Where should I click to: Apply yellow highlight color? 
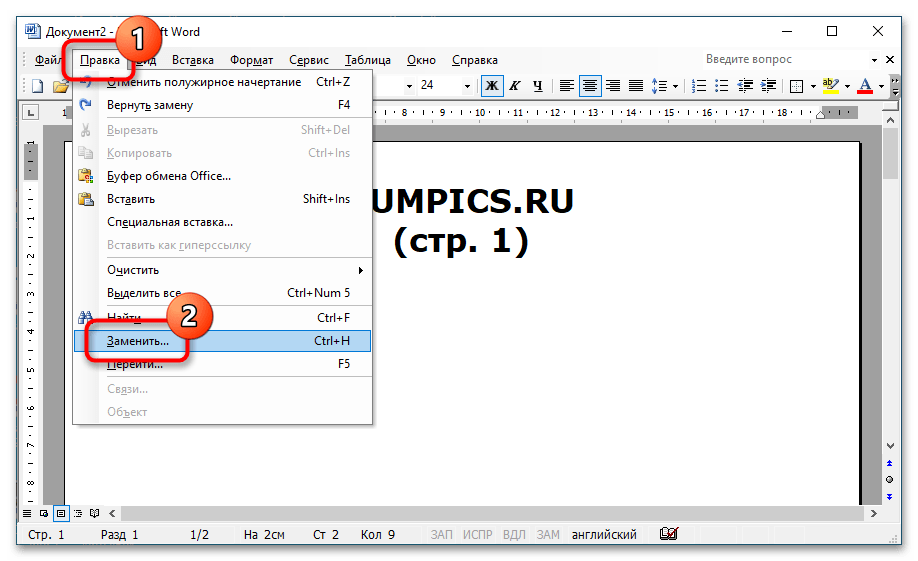click(830, 86)
